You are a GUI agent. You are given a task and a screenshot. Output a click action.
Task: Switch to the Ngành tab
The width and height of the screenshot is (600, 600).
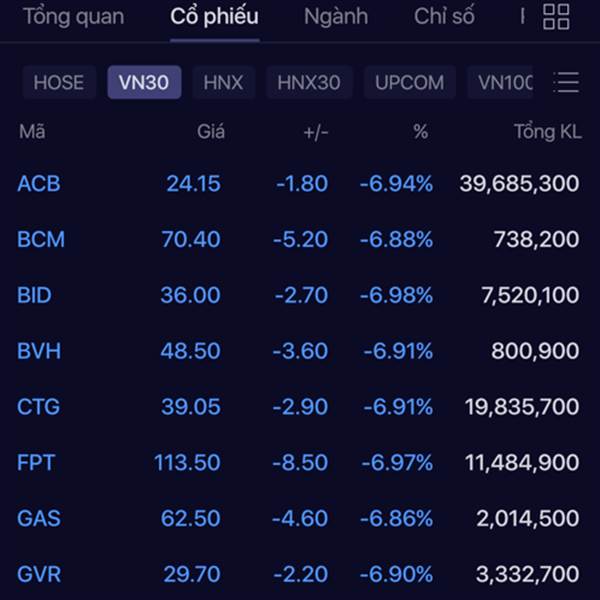(336, 16)
